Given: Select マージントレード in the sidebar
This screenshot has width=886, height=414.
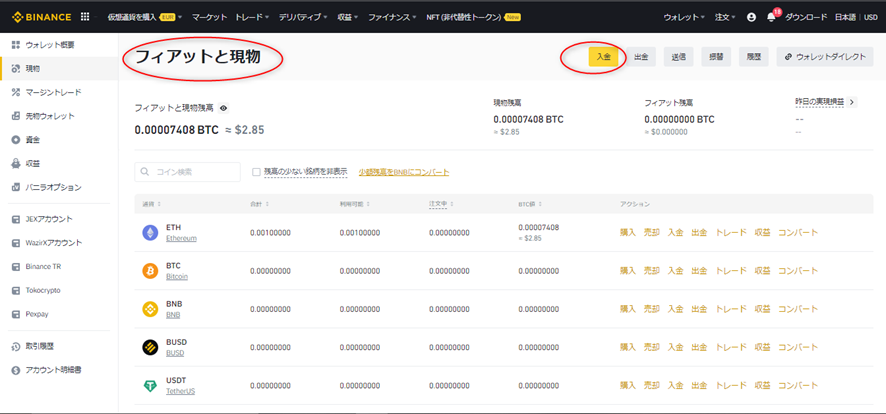Looking at the screenshot, I should click(x=53, y=92).
